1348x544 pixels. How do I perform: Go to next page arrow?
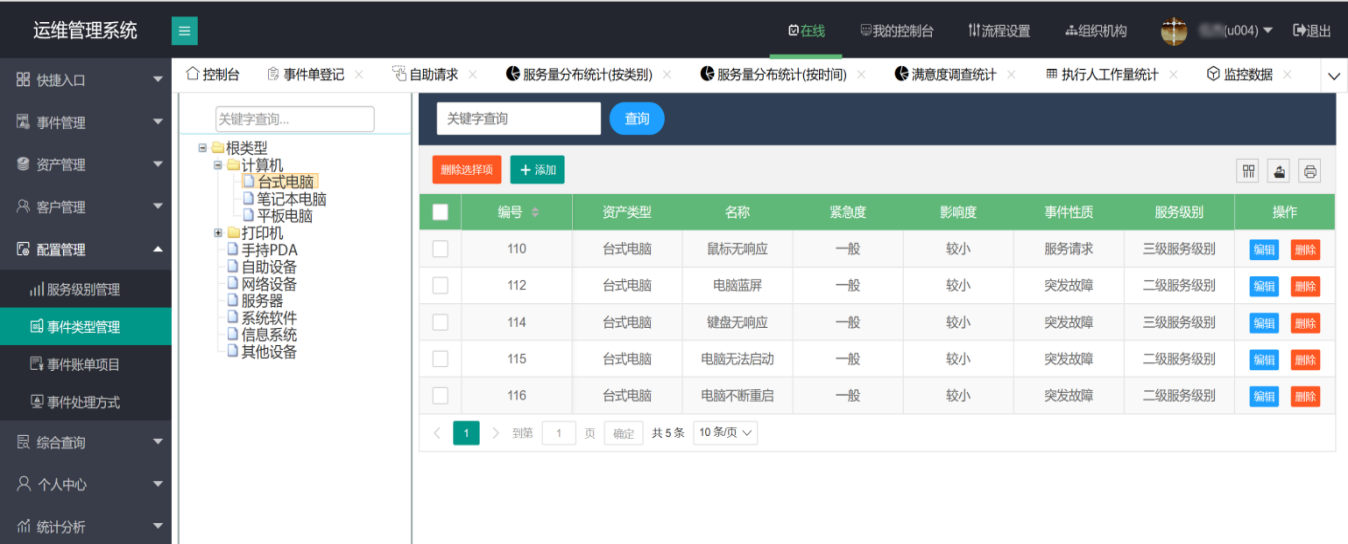[496, 433]
